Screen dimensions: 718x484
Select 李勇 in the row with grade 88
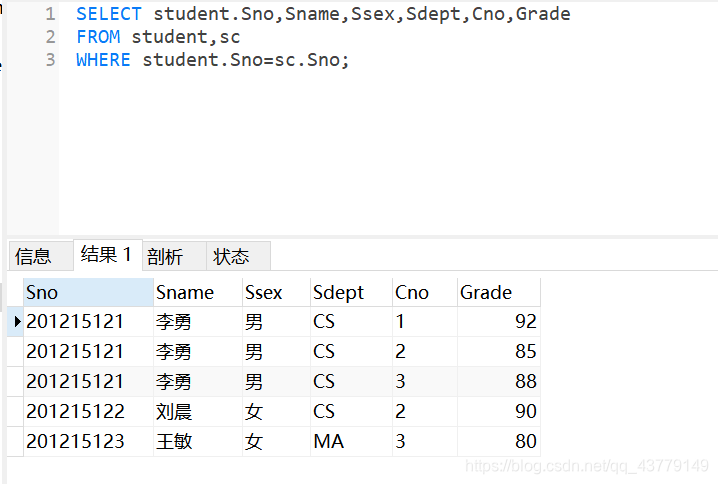pyautogui.click(x=198, y=381)
